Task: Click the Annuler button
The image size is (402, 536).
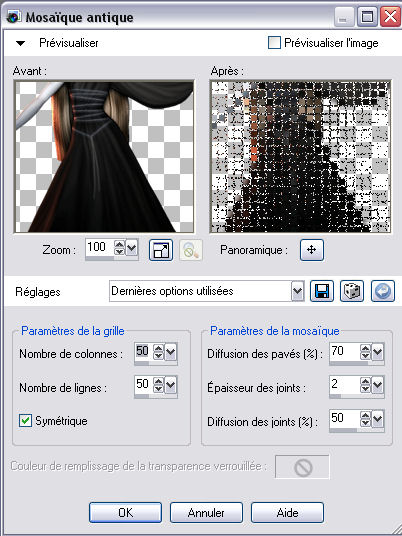Action: 206,512
